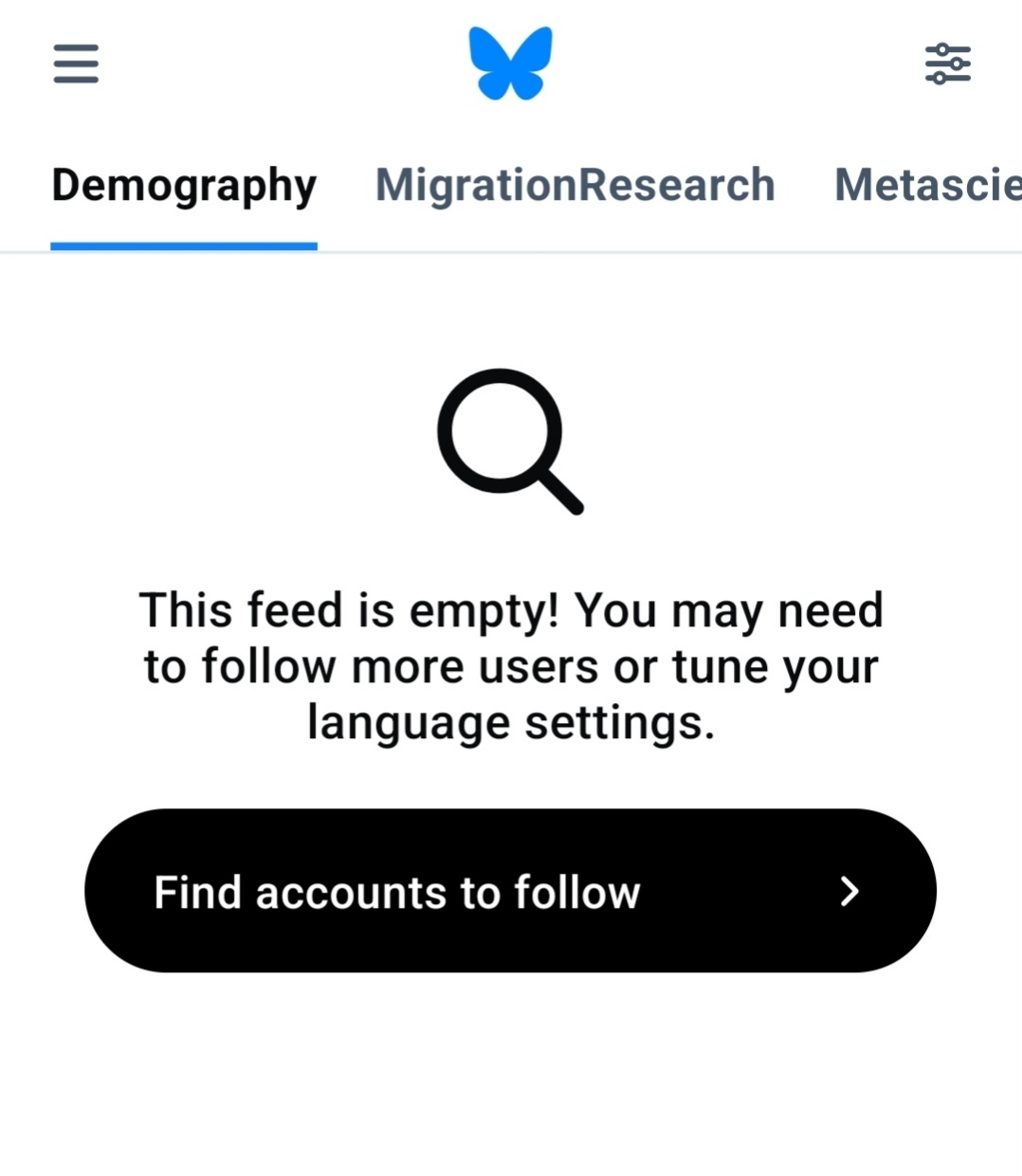The height and width of the screenshot is (1176, 1022).
Task: Click the magnifying glass handle
Action: [561, 494]
